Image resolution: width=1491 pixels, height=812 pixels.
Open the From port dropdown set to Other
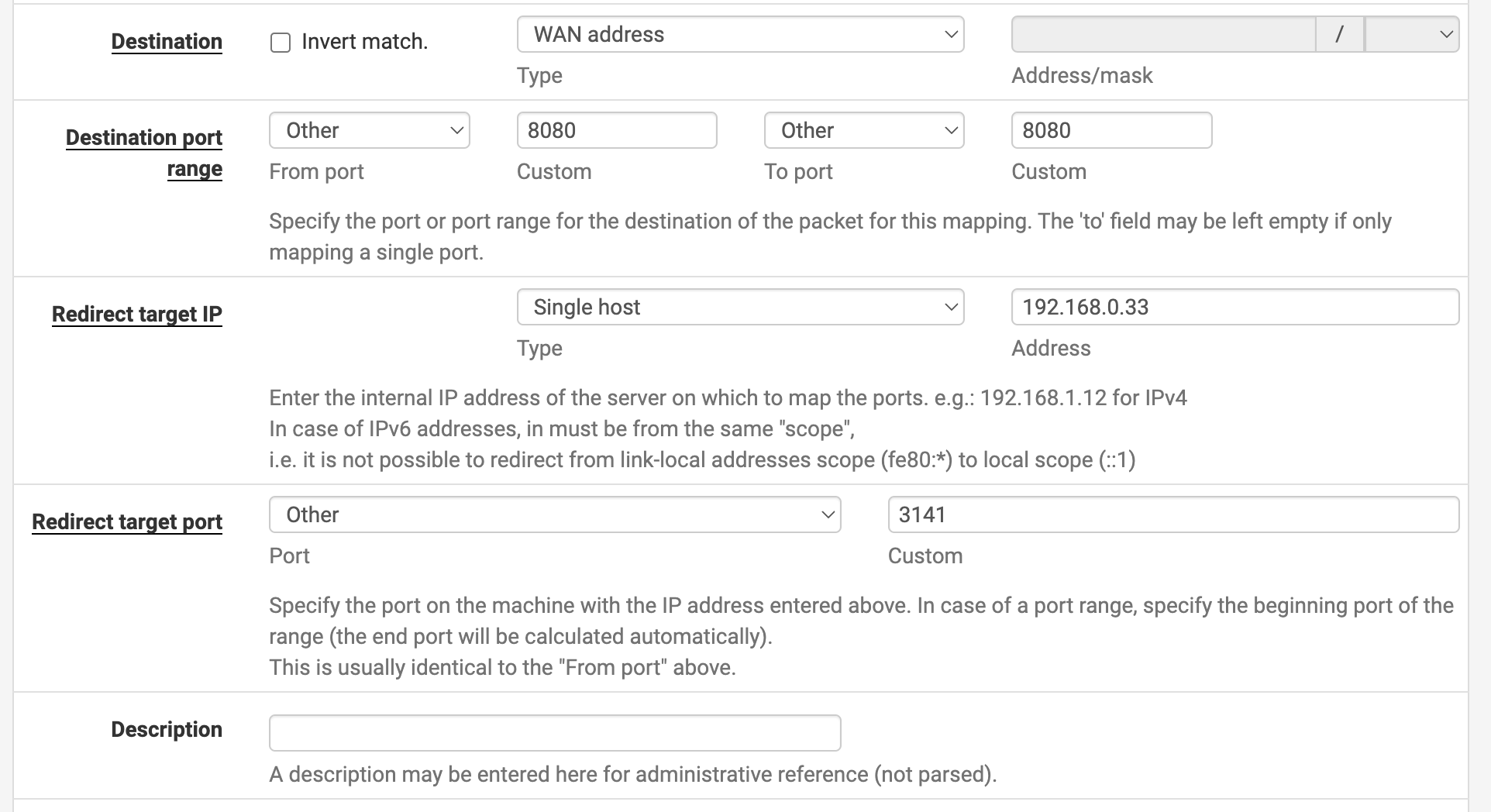369,130
